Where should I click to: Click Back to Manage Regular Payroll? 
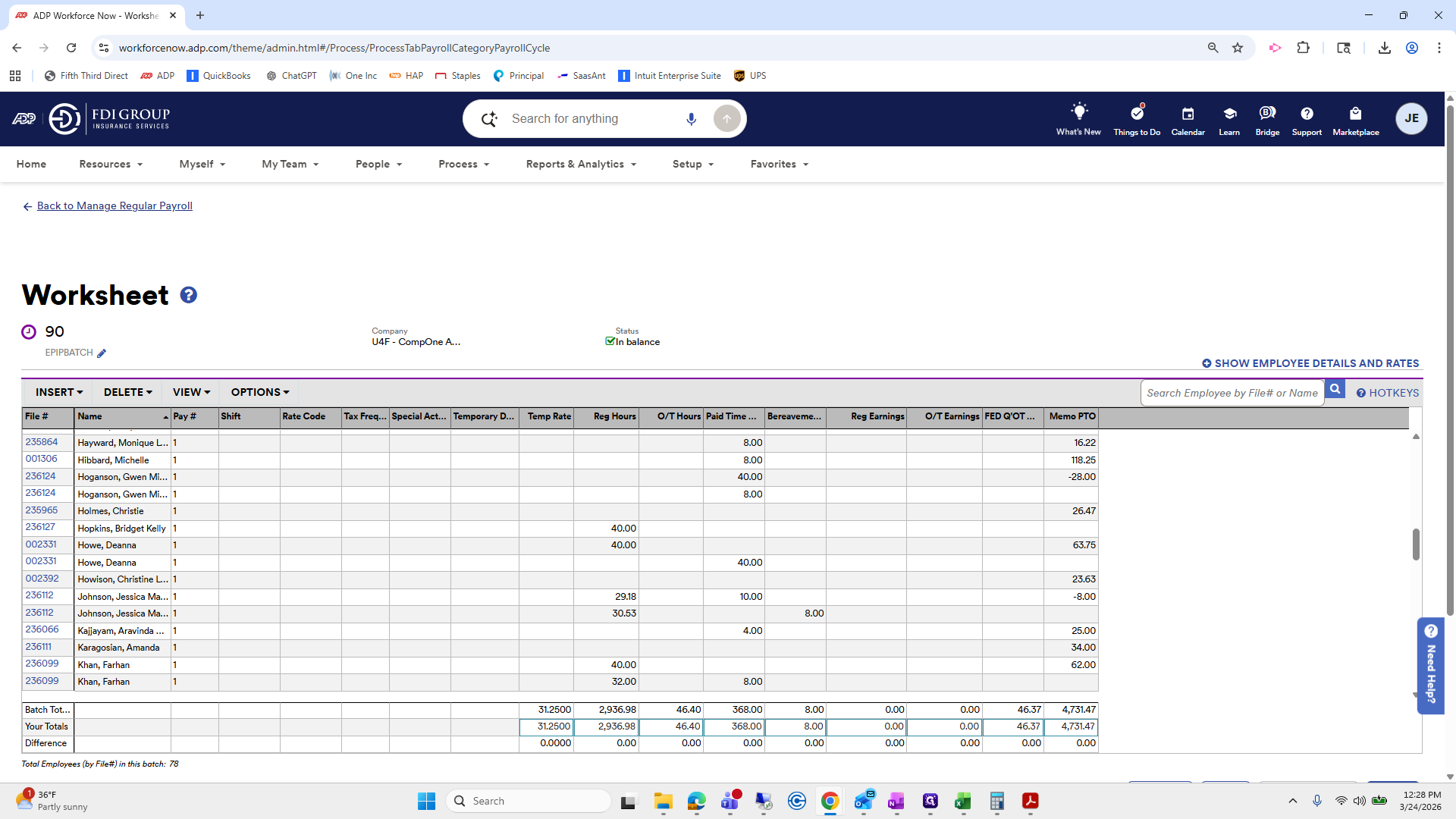pyautogui.click(x=115, y=206)
